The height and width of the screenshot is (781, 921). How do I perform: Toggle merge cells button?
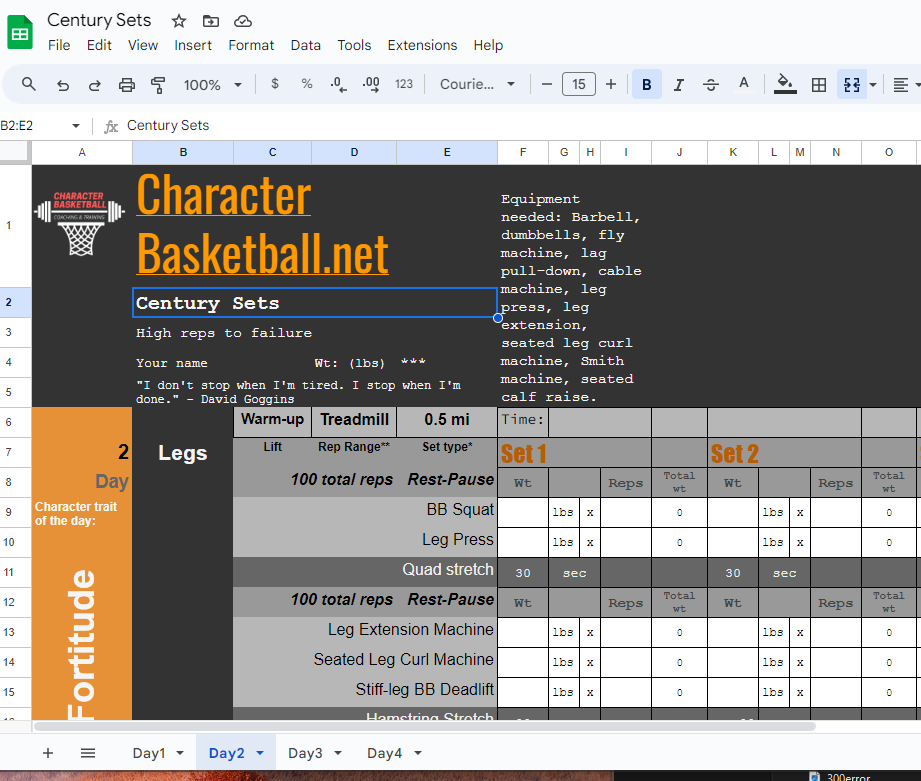852,85
